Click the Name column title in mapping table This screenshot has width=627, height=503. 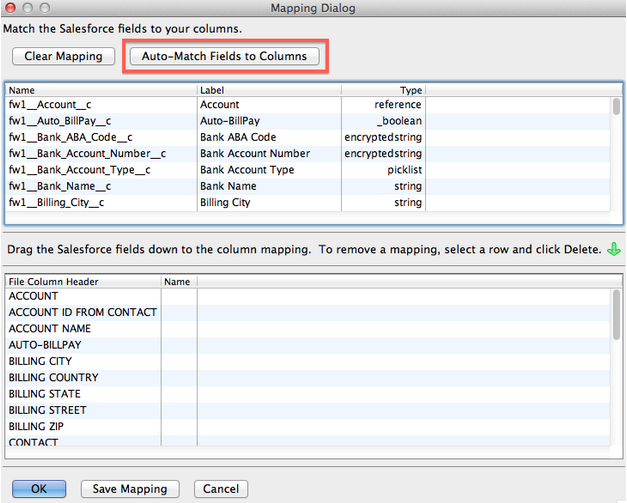tap(179, 282)
